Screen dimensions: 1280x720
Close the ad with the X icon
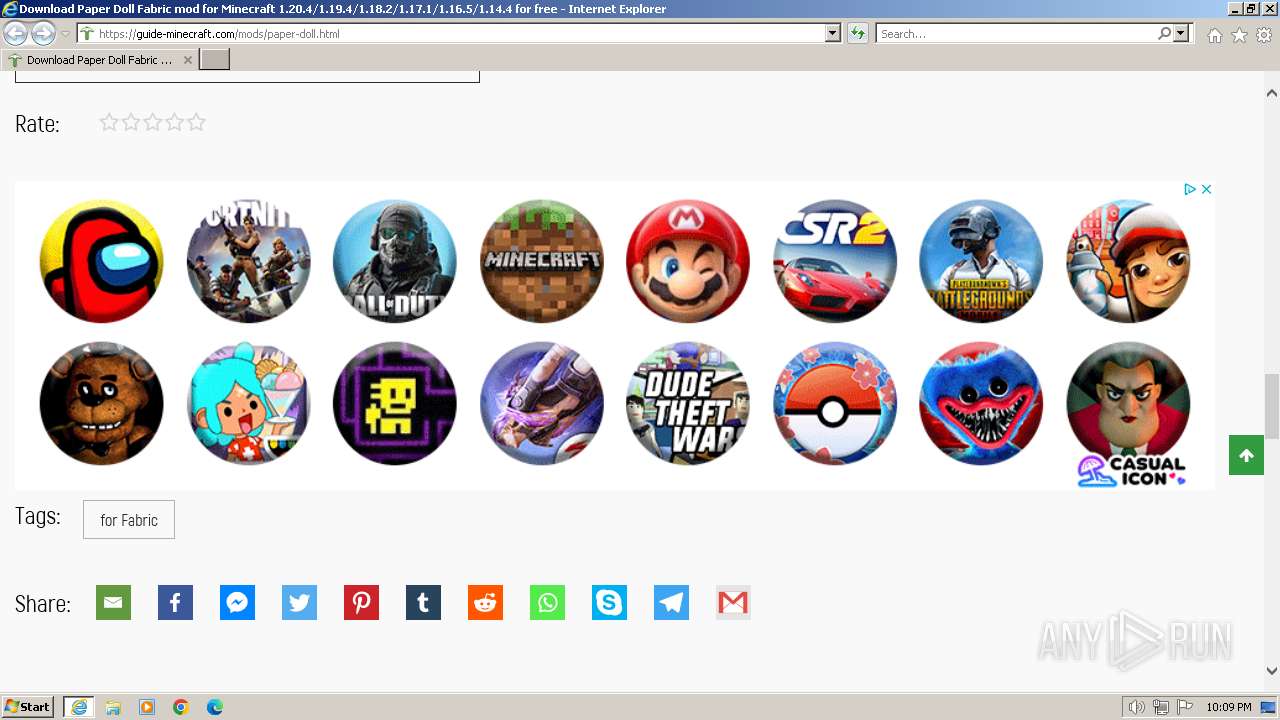[1206, 189]
